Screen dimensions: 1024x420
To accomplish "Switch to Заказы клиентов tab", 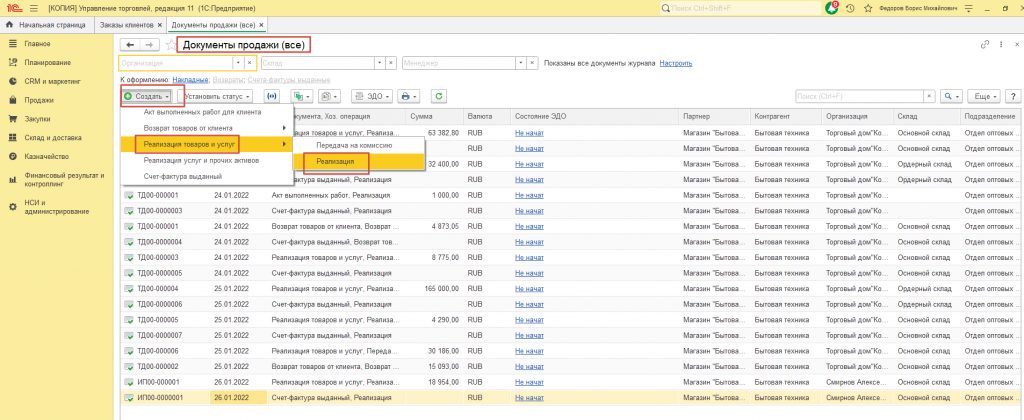I will coord(126,25).
